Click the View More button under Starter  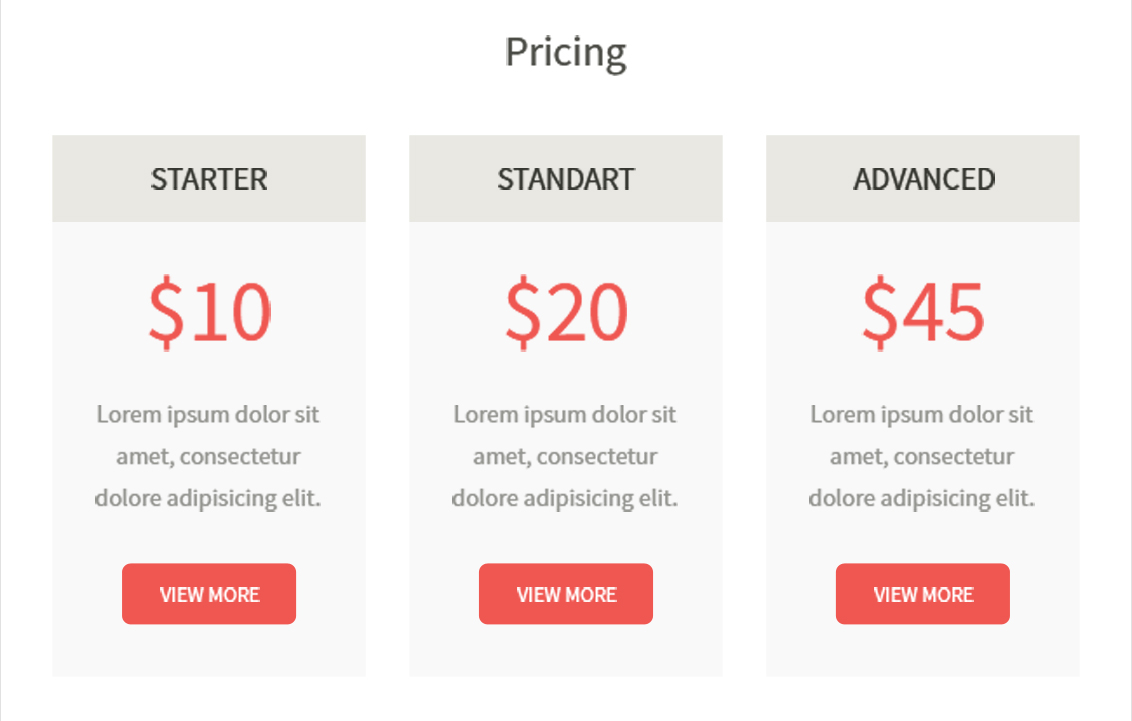(x=209, y=594)
